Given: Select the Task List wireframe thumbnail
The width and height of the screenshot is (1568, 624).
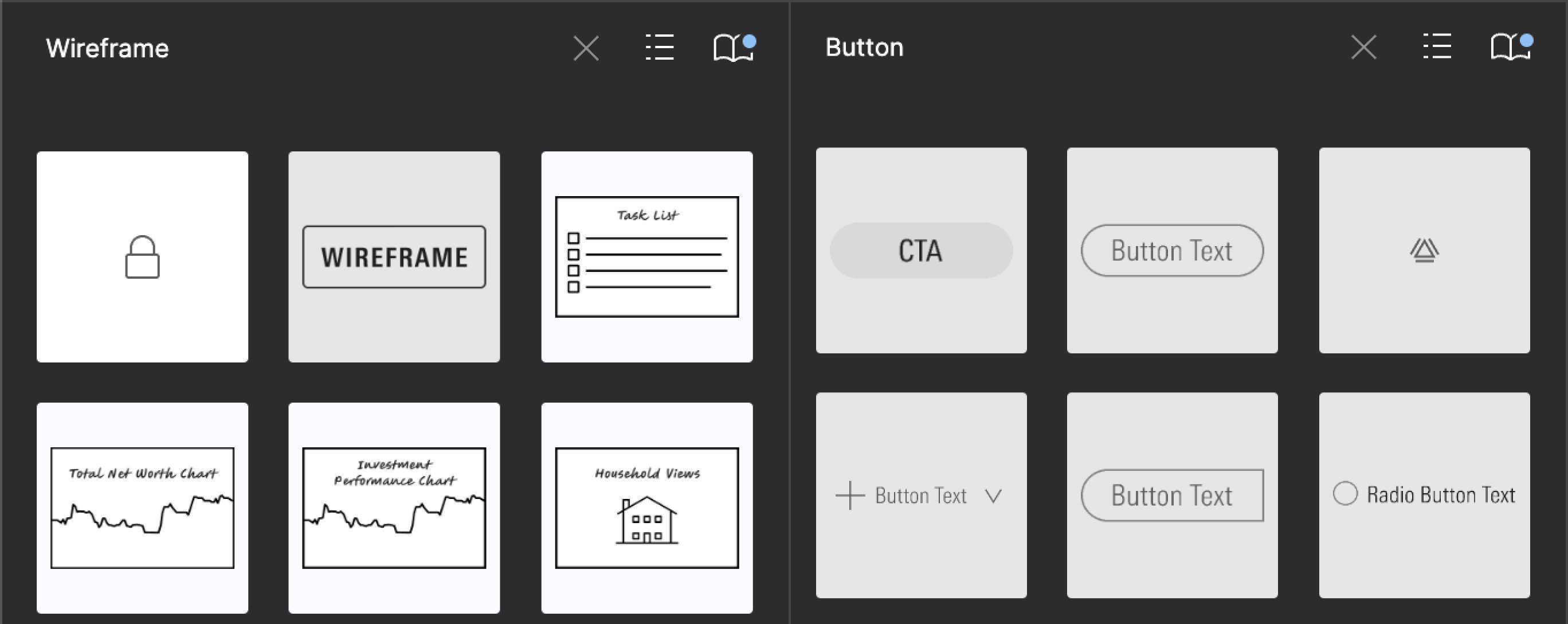Looking at the screenshot, I should pyautogui.click(x=647, y=257).
